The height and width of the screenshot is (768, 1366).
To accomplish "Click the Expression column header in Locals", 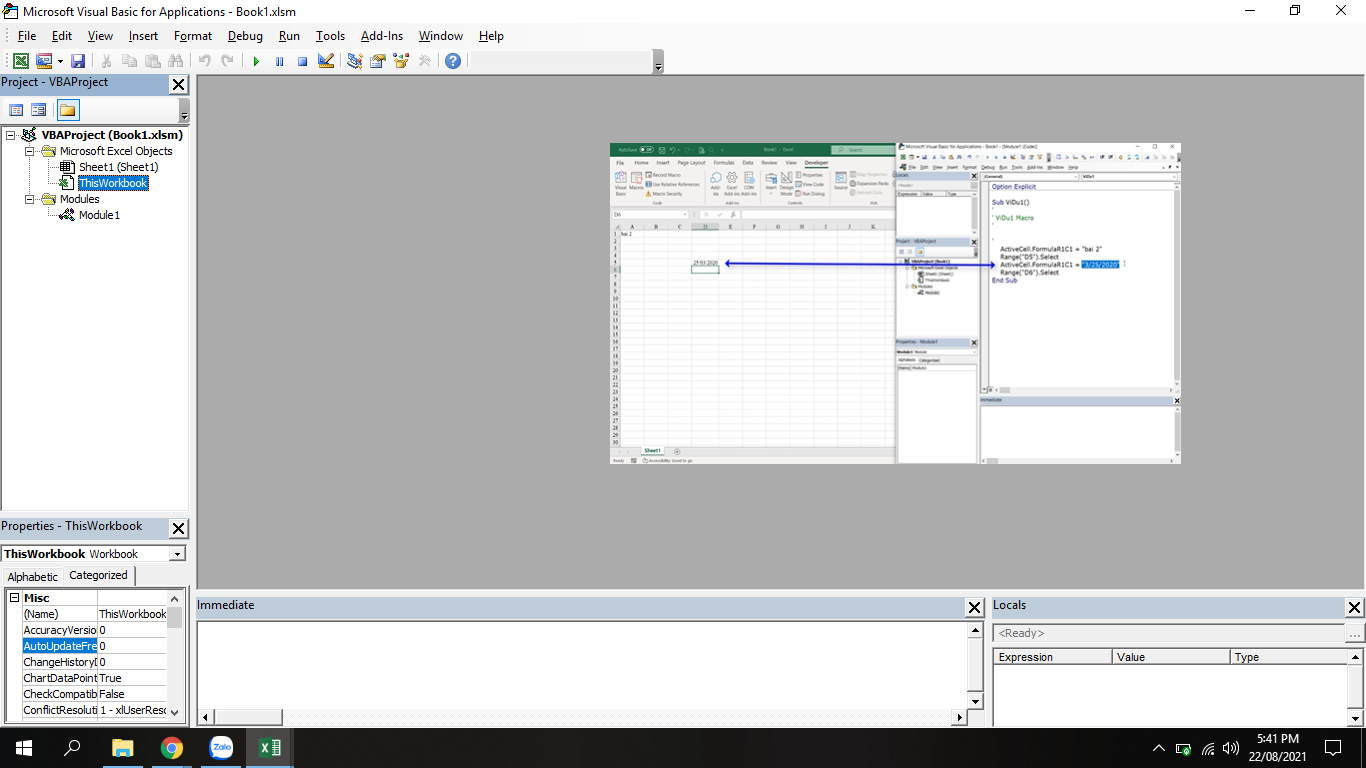I will click(x=1053, y=657).
